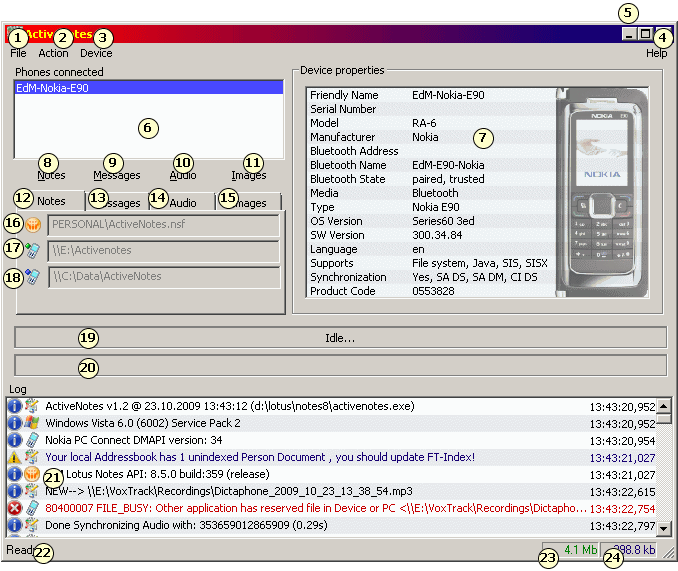Select the Windows Vista 6.0 log entry text
678x571 pixels.
coord(143,423)
